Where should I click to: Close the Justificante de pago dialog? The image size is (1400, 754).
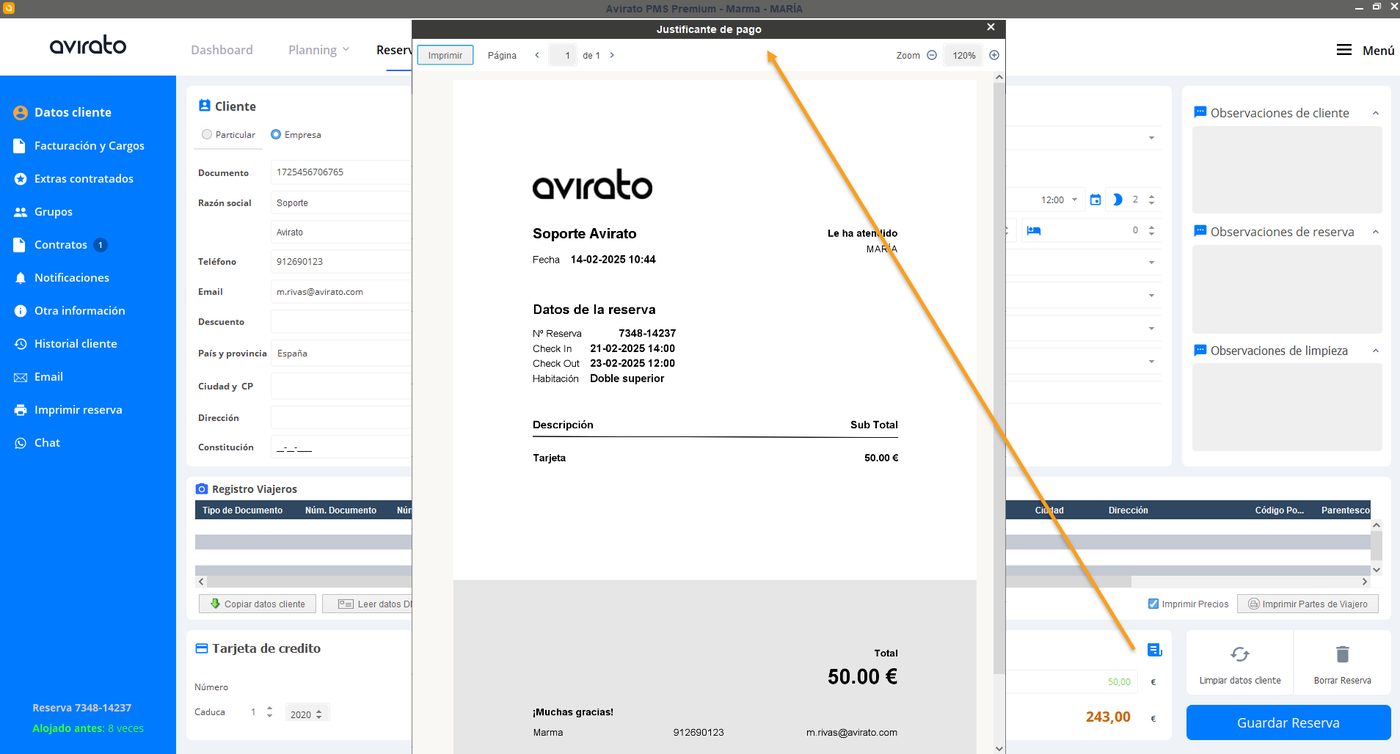(991, 28)
